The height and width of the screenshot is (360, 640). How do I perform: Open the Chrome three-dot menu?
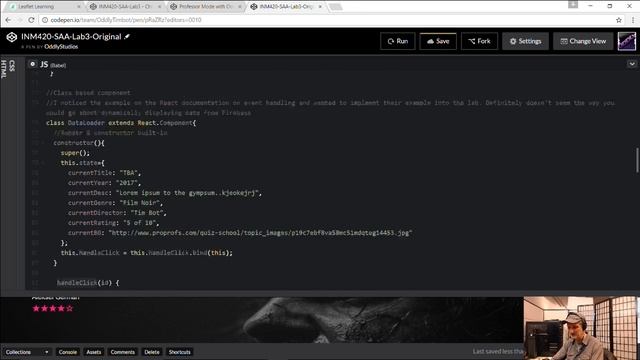(x=633, y=20)
